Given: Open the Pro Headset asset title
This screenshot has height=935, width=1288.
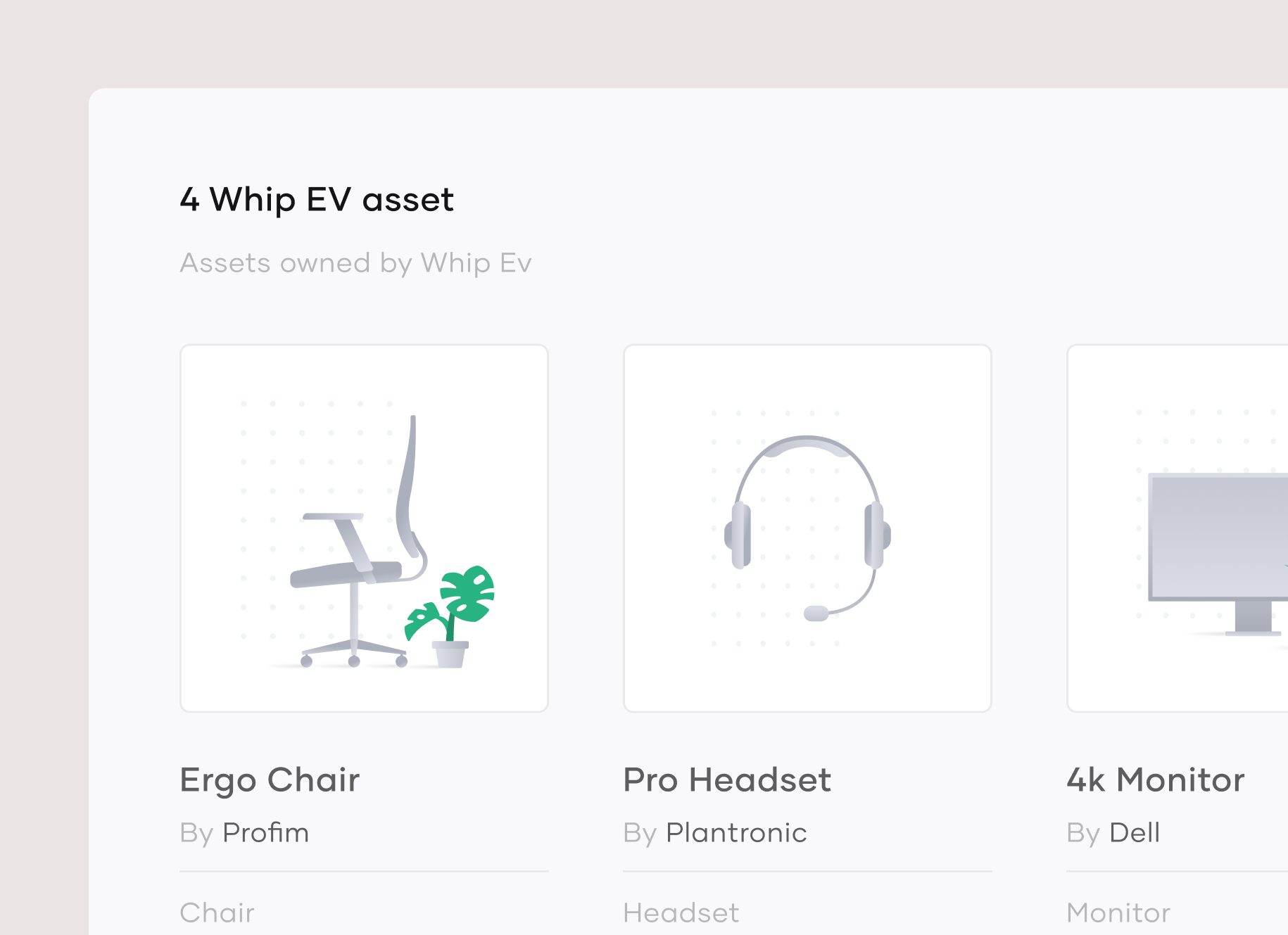Looking at the screenshot, I should pos(727,780).
